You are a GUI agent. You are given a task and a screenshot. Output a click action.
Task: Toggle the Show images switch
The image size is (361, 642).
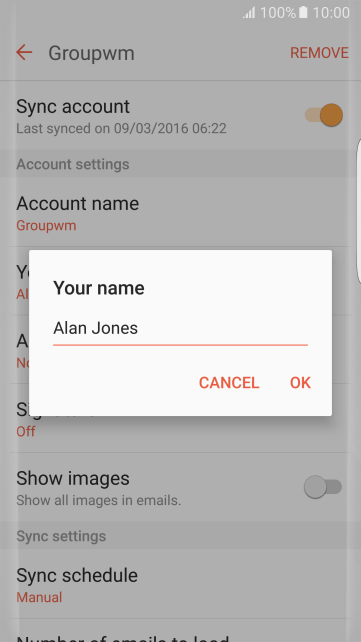coord(323,487)
